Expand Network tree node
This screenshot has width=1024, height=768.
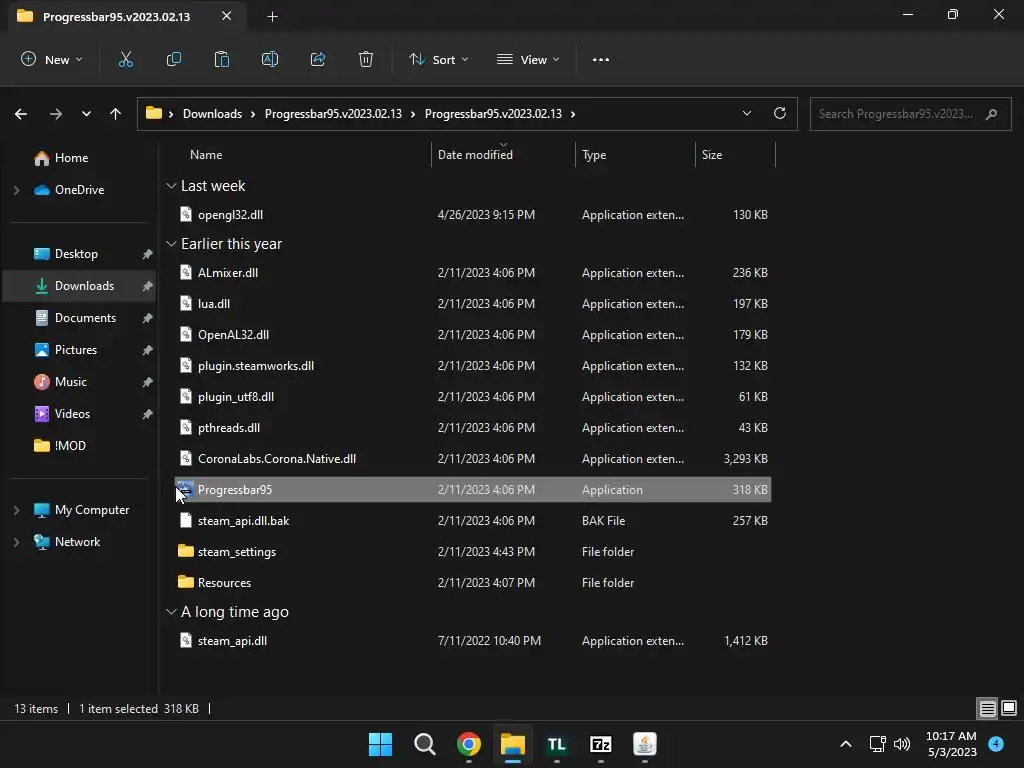[x=16, y=542]
